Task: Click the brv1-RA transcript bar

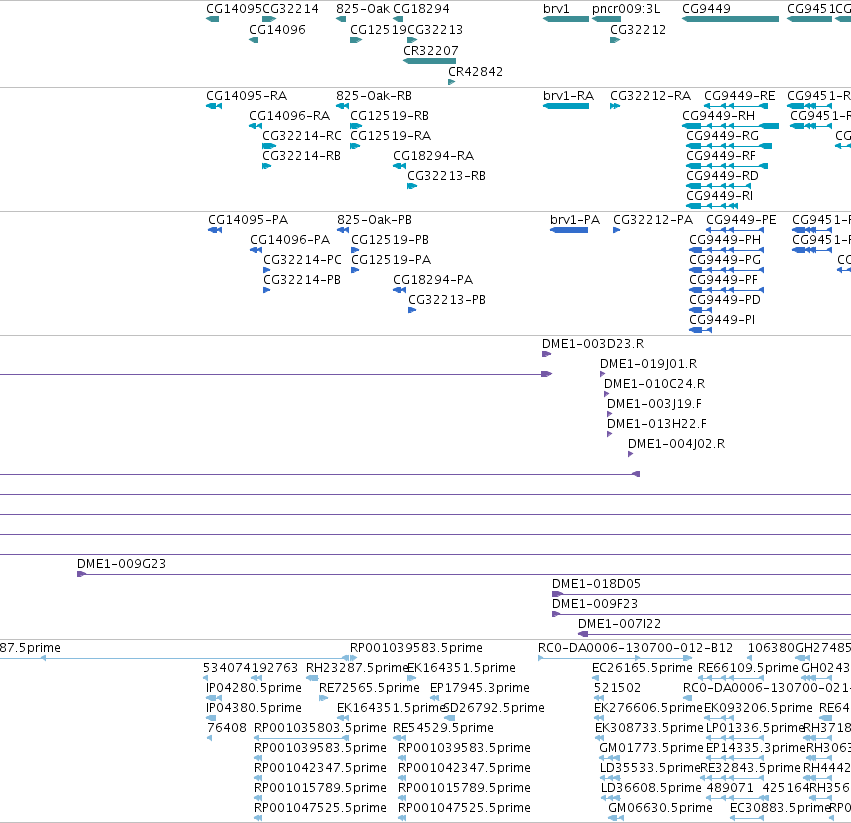Action: tap(566, 106)
